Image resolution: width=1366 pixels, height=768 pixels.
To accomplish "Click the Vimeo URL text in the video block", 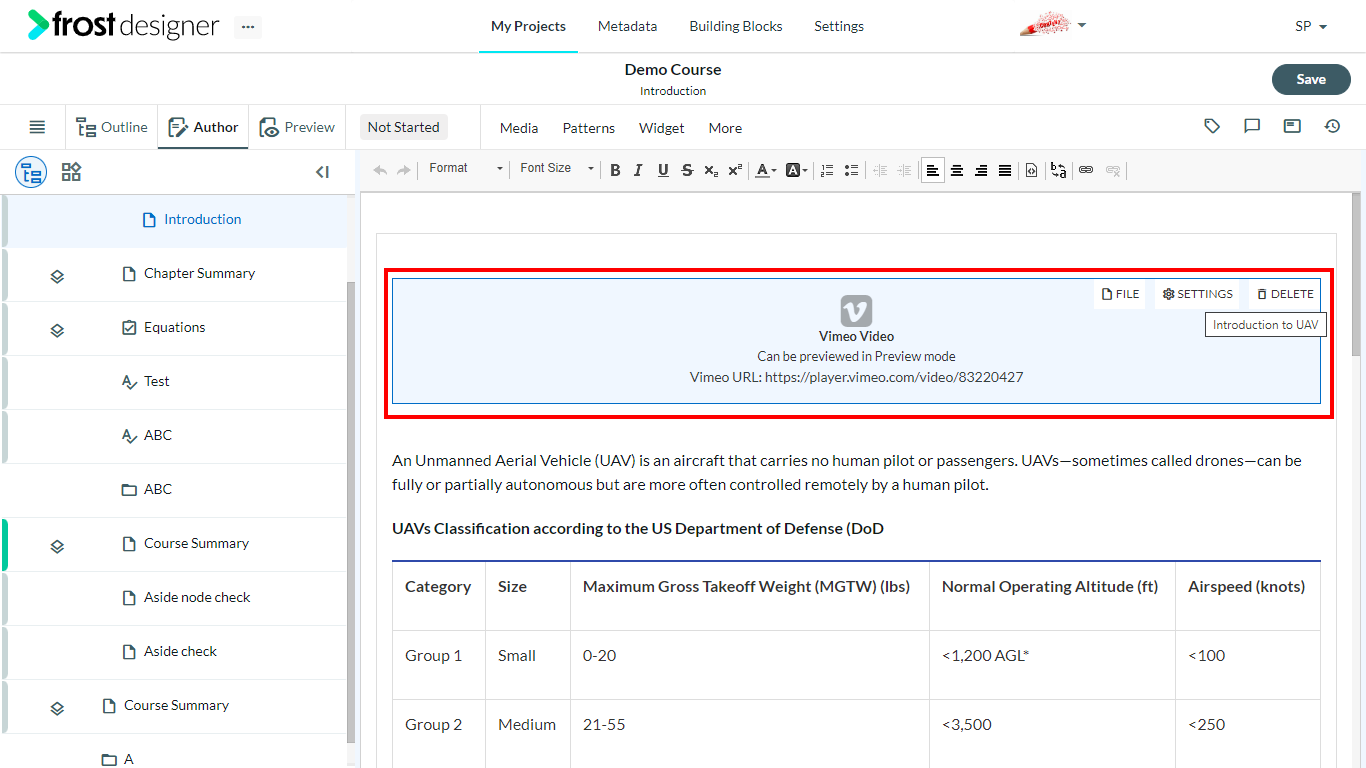I will point(856,377).
